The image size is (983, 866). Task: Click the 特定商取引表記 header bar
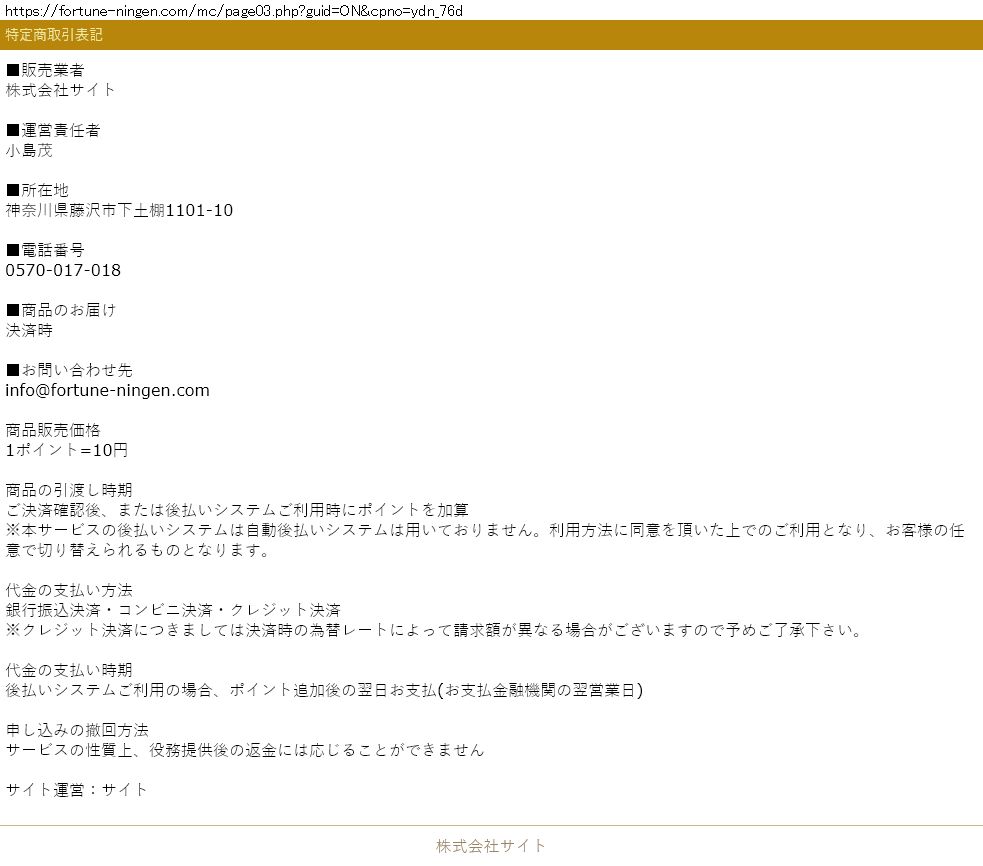click(x=491, y=35)
